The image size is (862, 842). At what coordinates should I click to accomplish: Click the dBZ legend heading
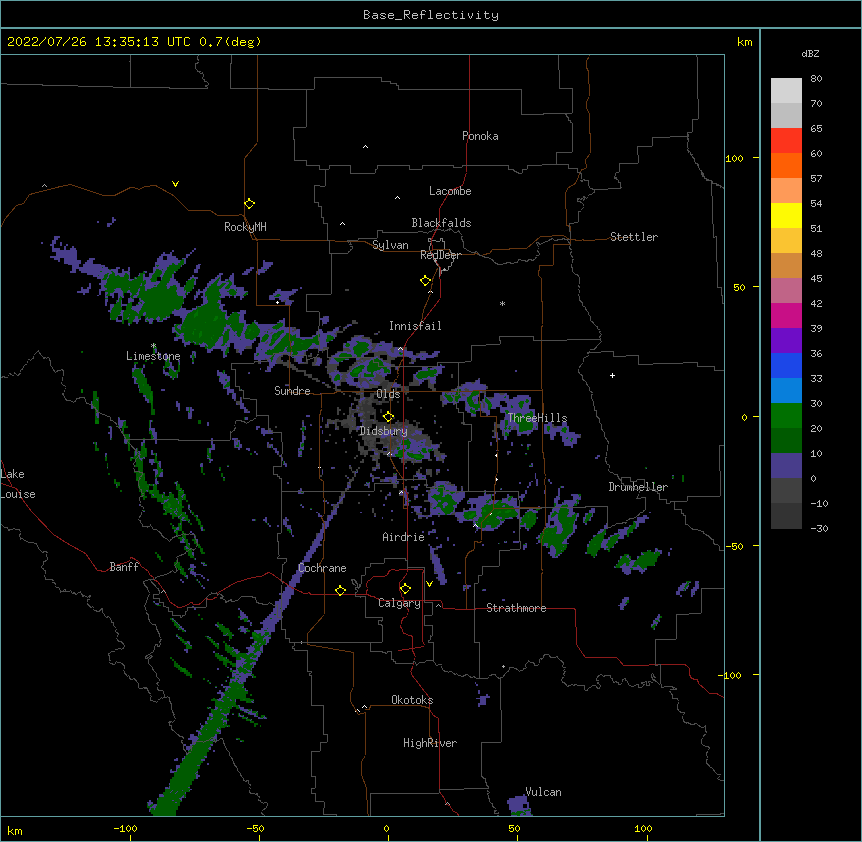pyautogui.click(x=810, y=53)
